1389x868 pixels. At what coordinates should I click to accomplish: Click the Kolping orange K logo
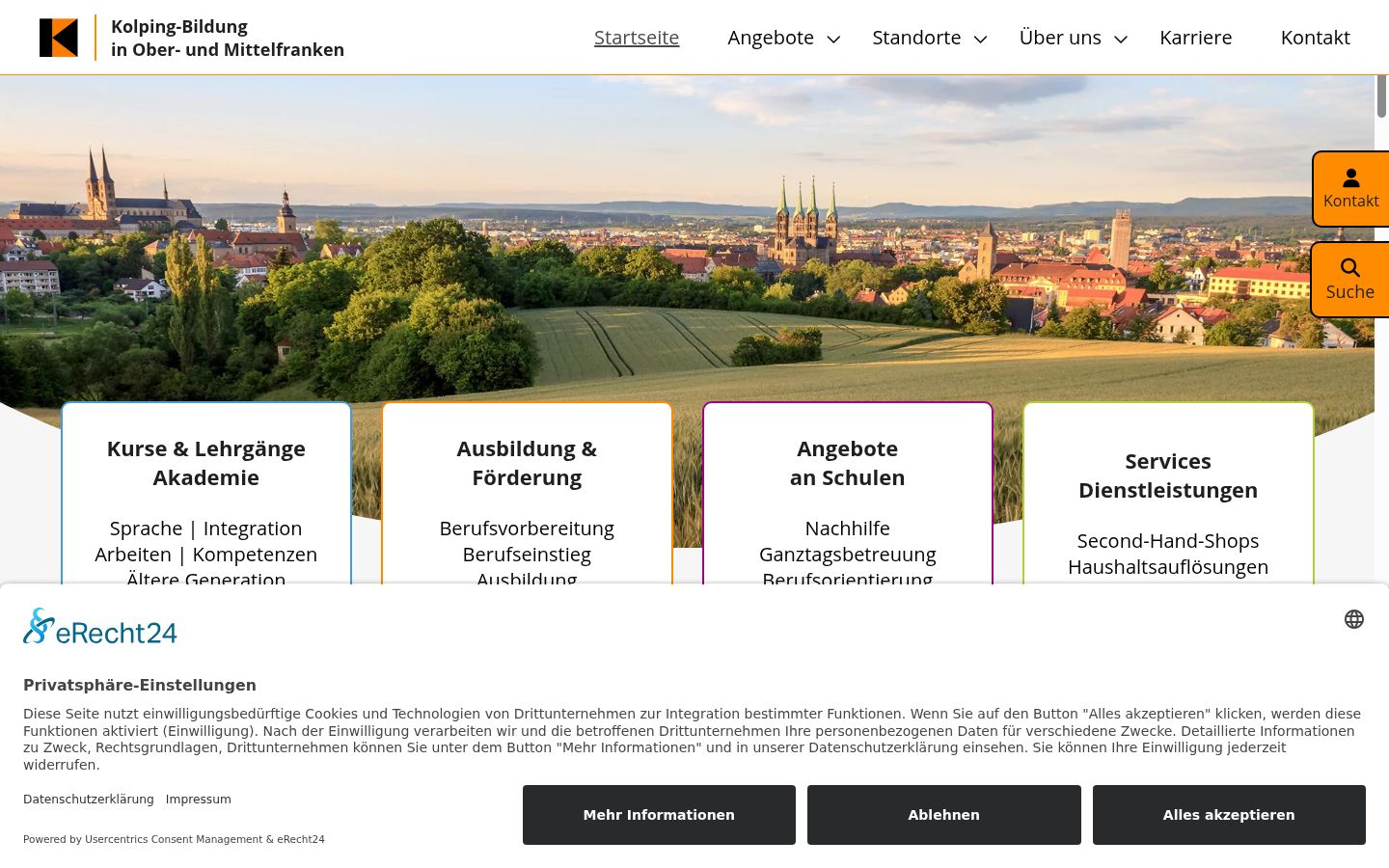pos(58,38)
